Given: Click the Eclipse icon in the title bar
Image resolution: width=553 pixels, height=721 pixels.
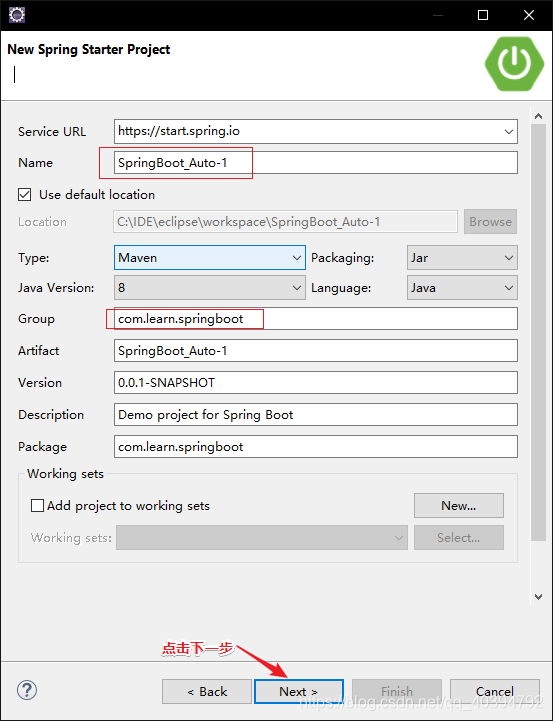Looking at the screenshot, I should (17, 15).
